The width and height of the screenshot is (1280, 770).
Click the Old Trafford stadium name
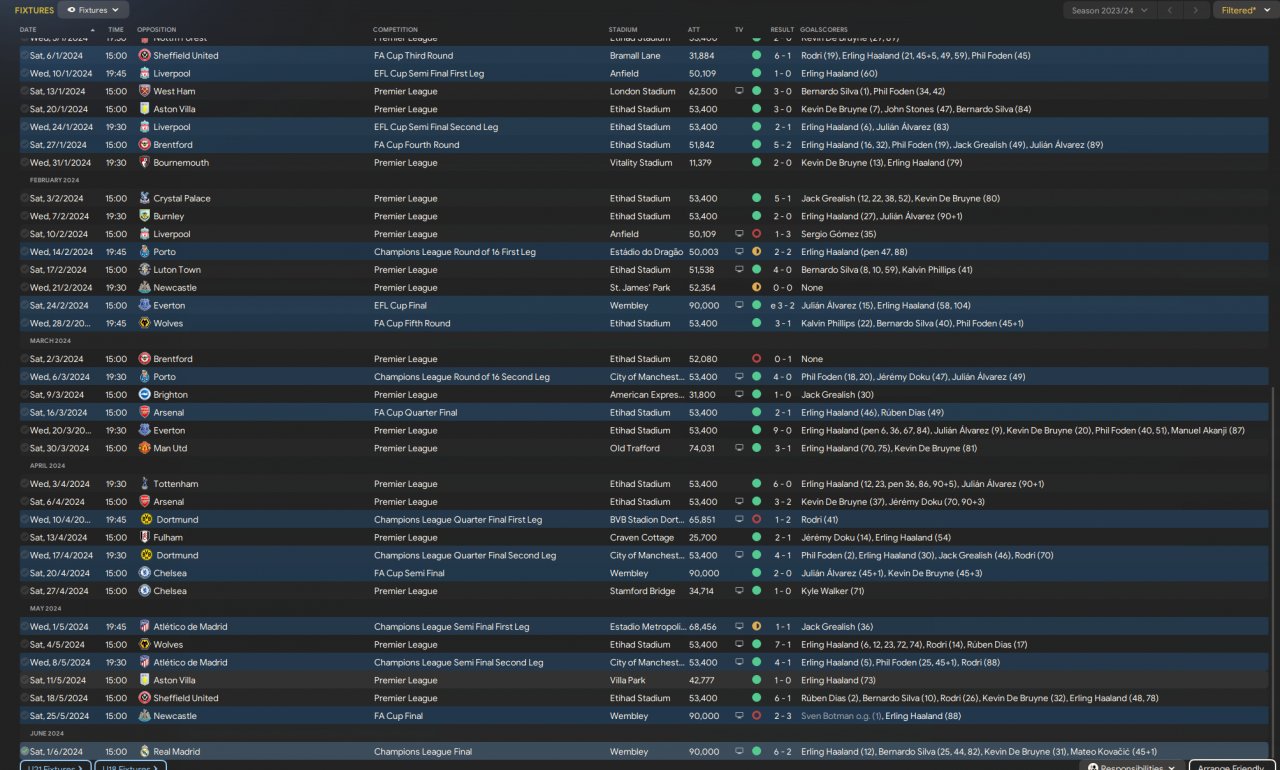pos(634,449)
